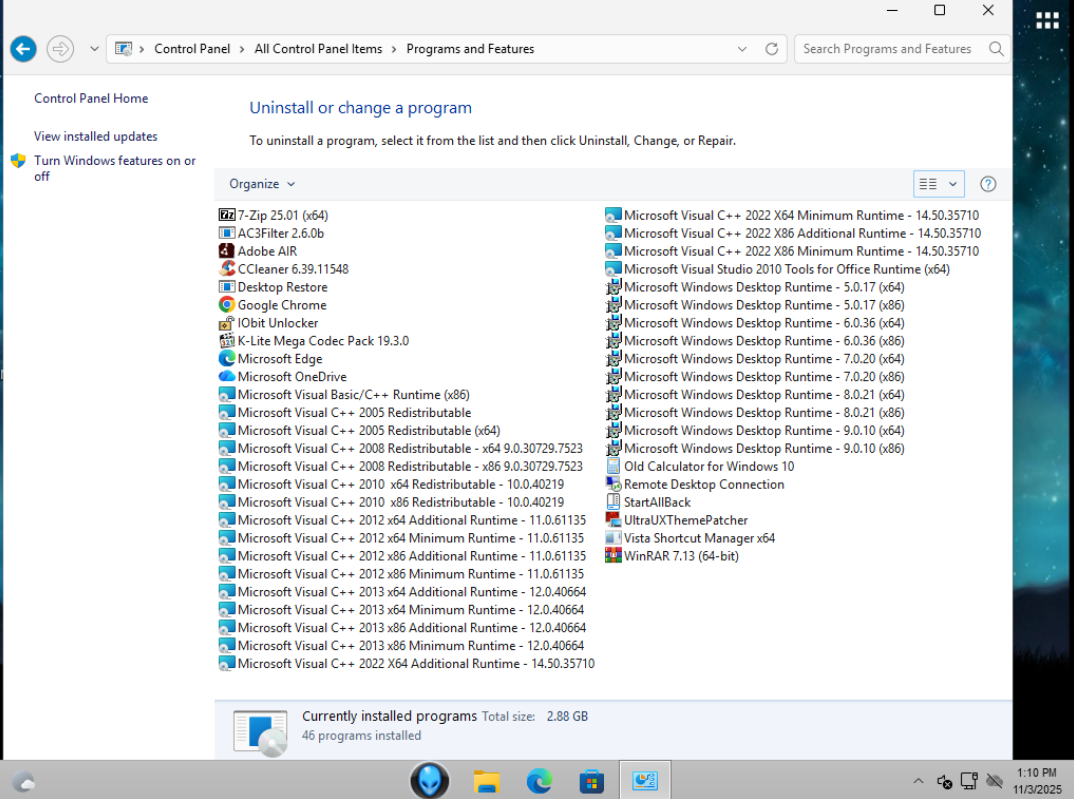Click the Control Panel taskbar button

click(x=645, y=780)
